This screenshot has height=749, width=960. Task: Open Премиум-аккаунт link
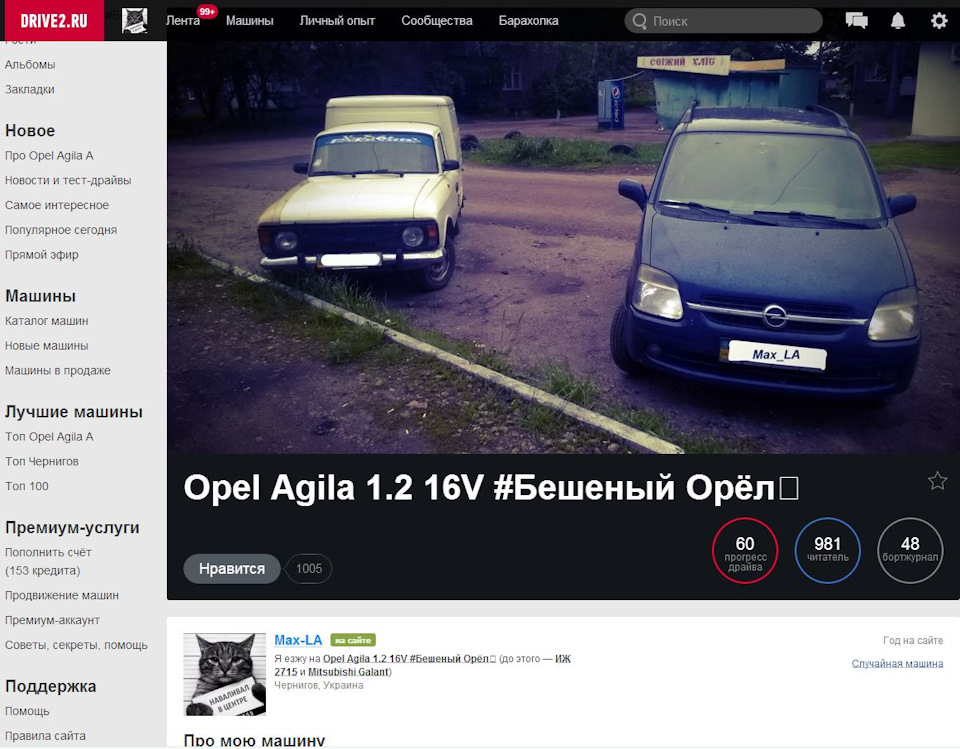point(52,620)
